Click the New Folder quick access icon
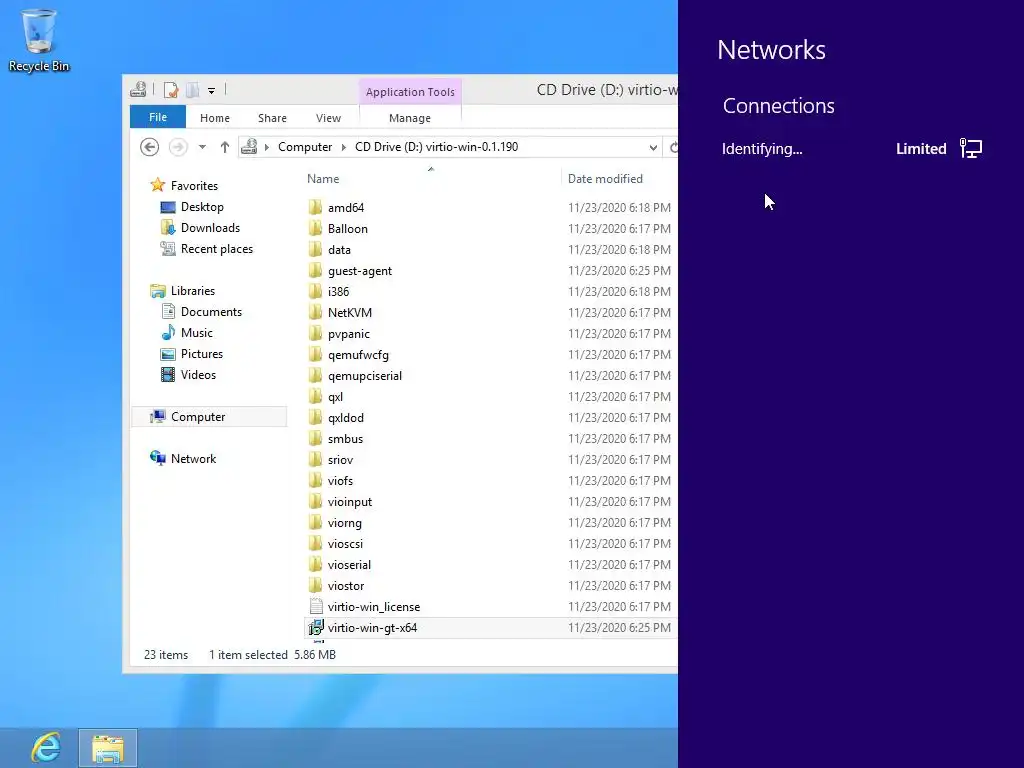This screenshot has height=768, width=1024. pos(193,90)
